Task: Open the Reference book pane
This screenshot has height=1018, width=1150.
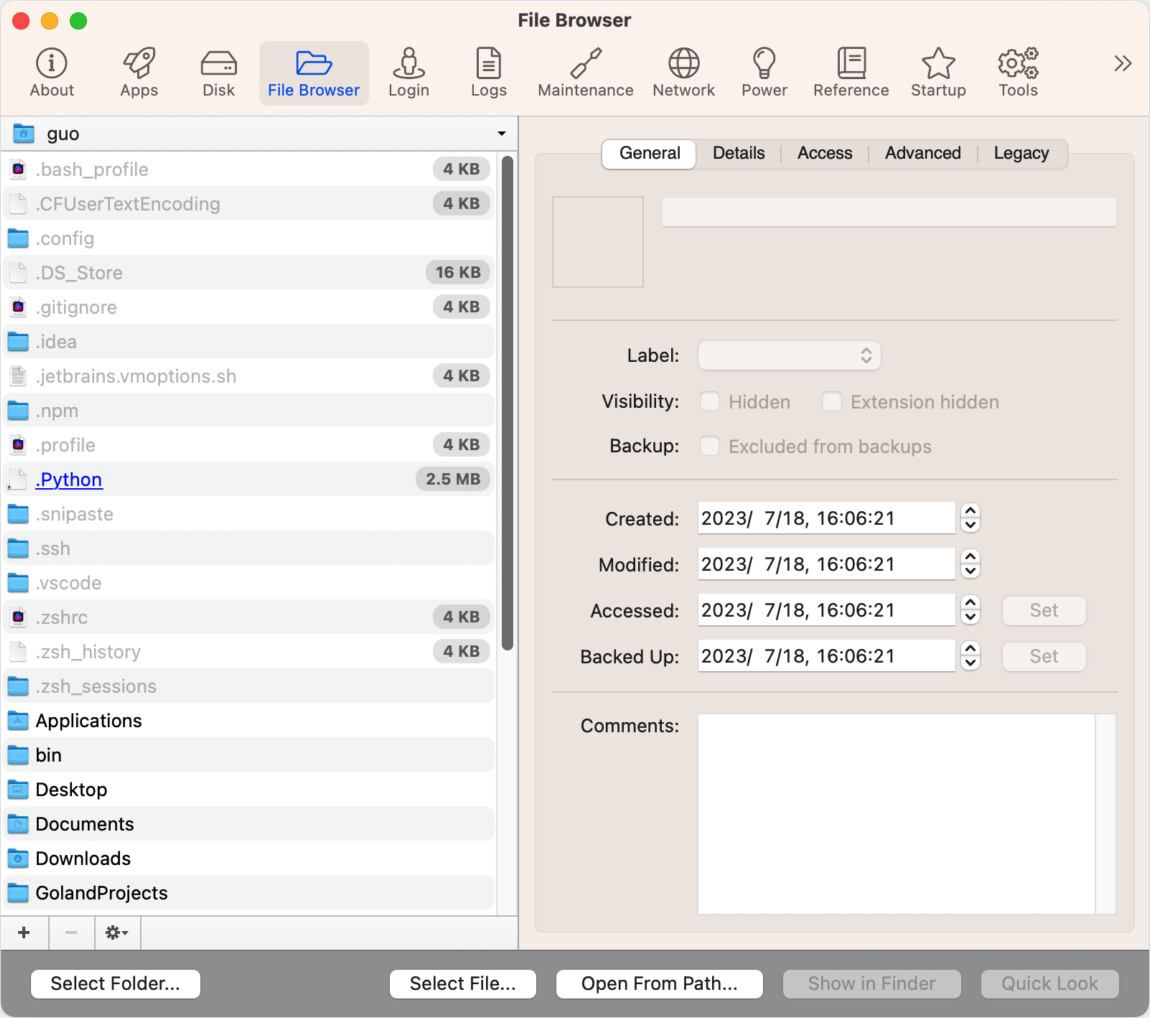Action: 851,73
